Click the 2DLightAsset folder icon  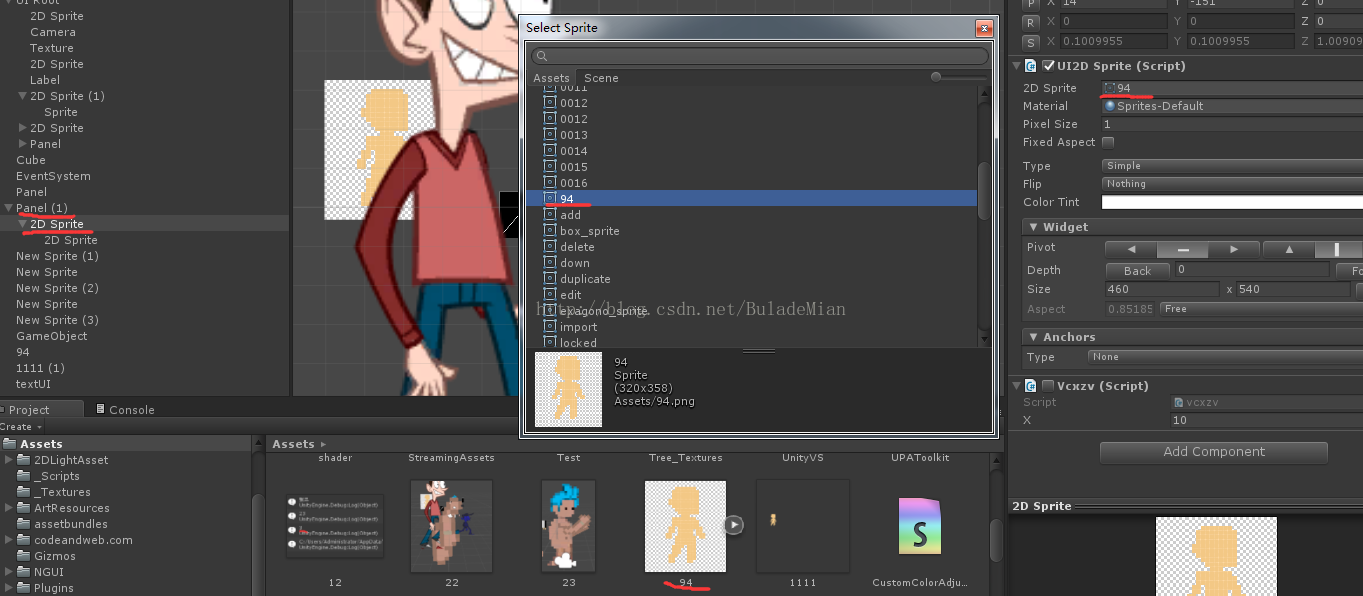pos(24,460)
